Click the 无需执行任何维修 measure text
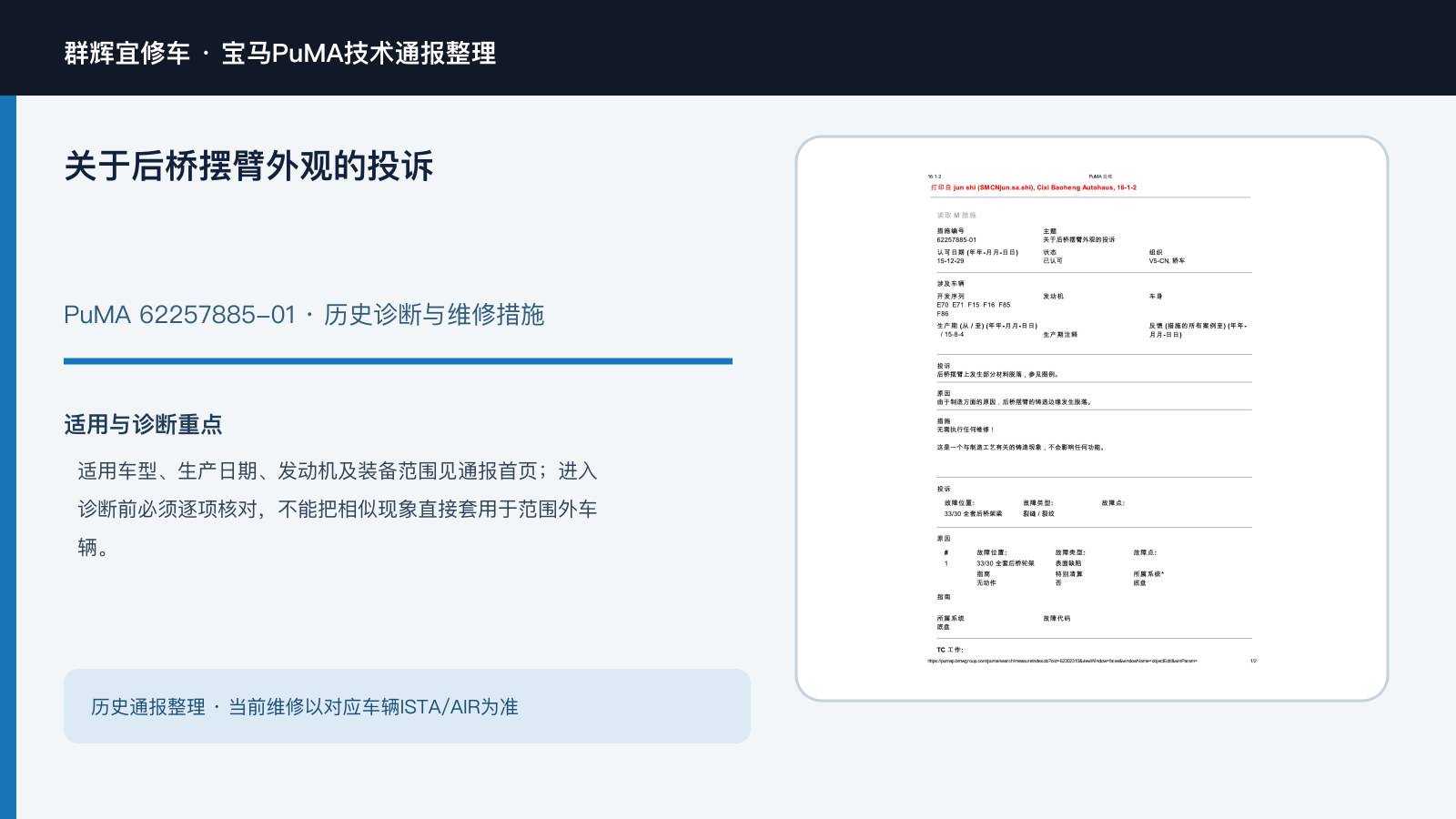Screen dimensions: 1456x819 (x=966, y=430)
